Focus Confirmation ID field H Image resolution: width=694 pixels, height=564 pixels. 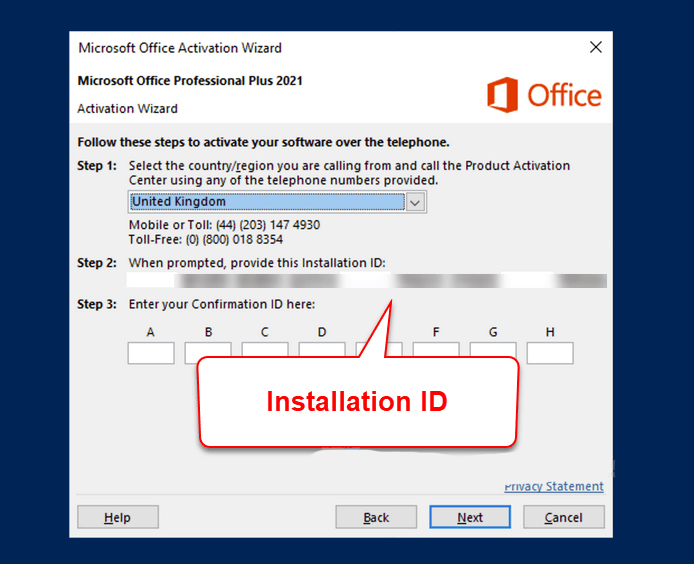[550, 353]
